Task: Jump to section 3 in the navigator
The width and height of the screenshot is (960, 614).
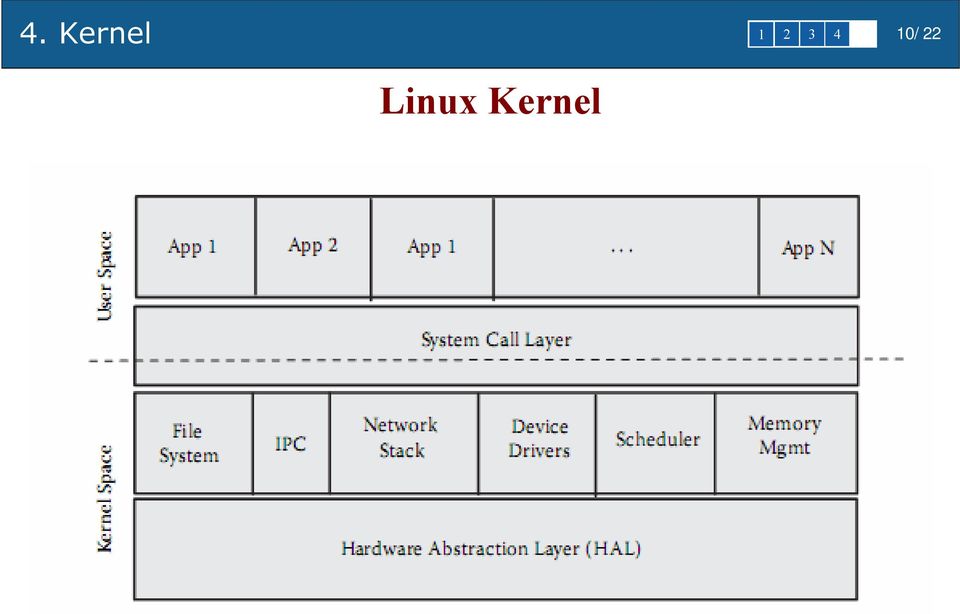Action: (x=812, y=34)
